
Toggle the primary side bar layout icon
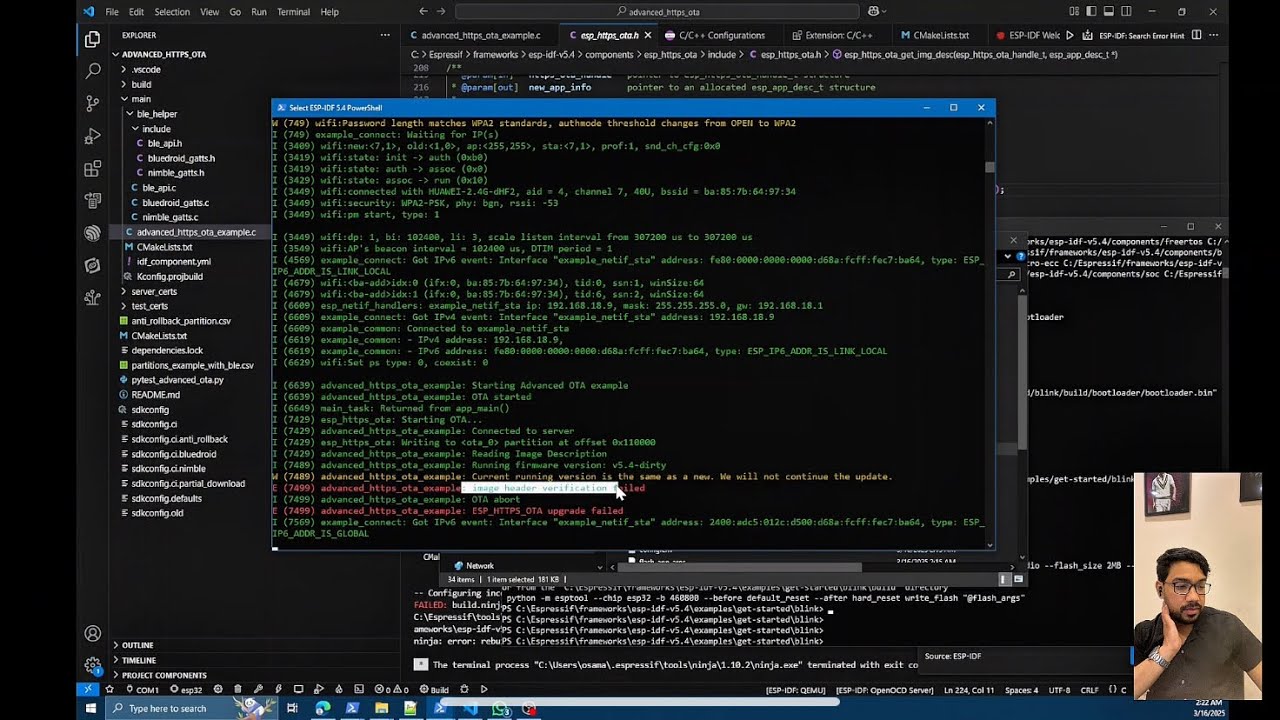point(1091,12)
